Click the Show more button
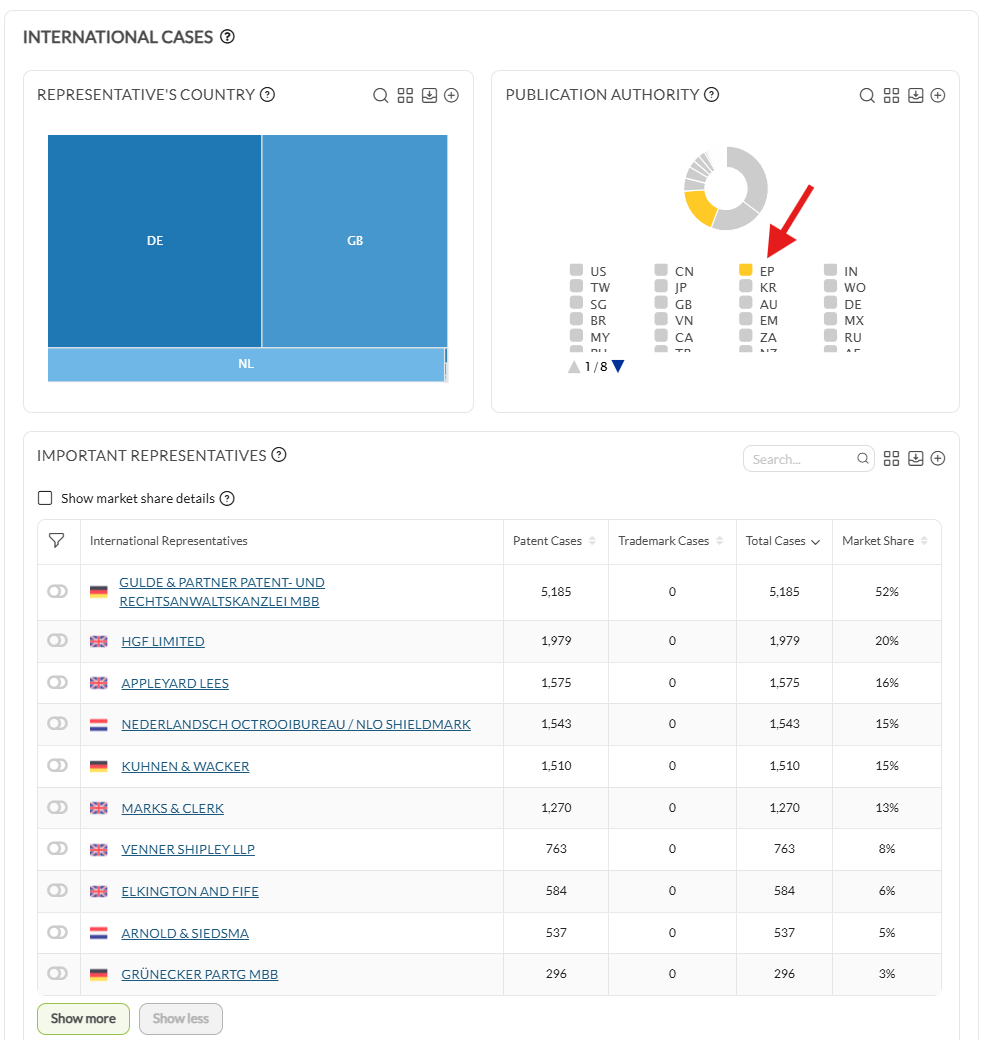The height and width of the screenshot is (1040, 992). 84,1018
